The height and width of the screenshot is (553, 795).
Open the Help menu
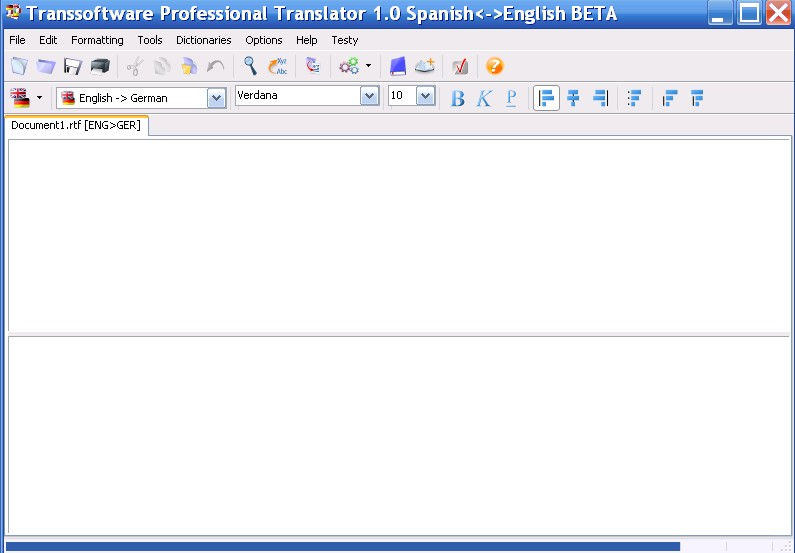click(x=307, y=40)
